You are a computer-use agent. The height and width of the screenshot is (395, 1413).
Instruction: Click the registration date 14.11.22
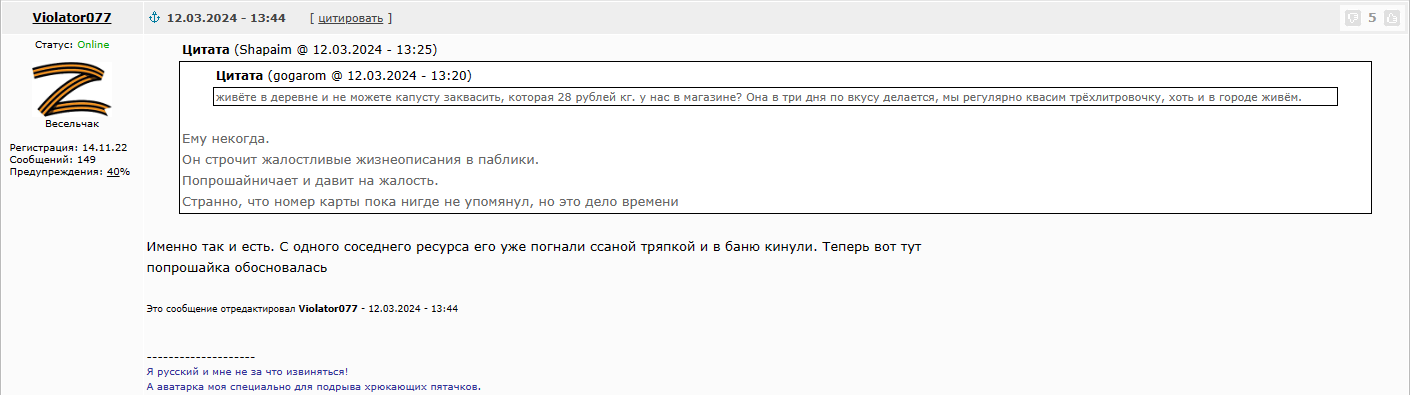tap(105, 147)
